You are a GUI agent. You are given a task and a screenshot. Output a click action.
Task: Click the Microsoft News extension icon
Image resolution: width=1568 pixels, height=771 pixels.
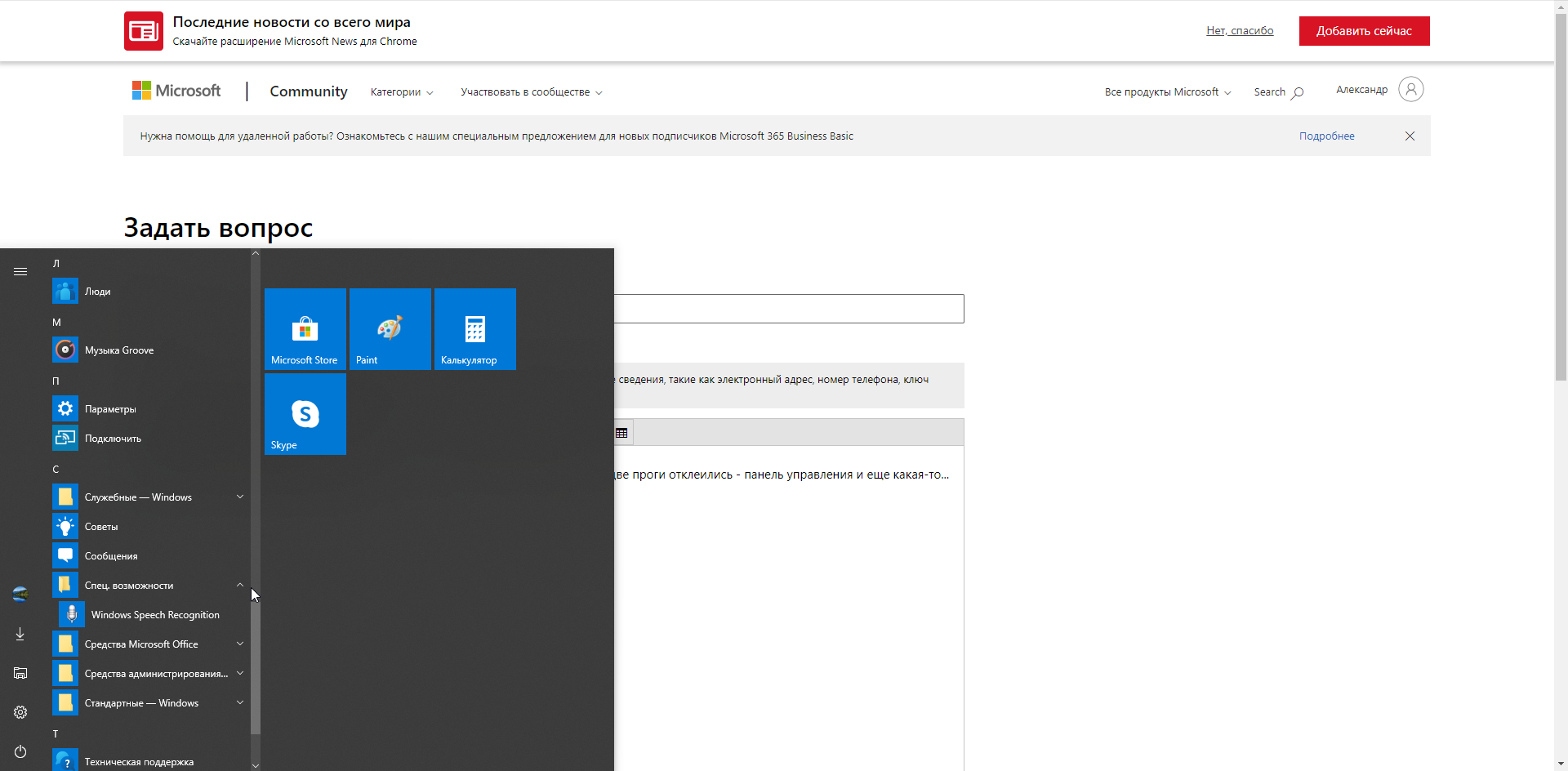144,31
